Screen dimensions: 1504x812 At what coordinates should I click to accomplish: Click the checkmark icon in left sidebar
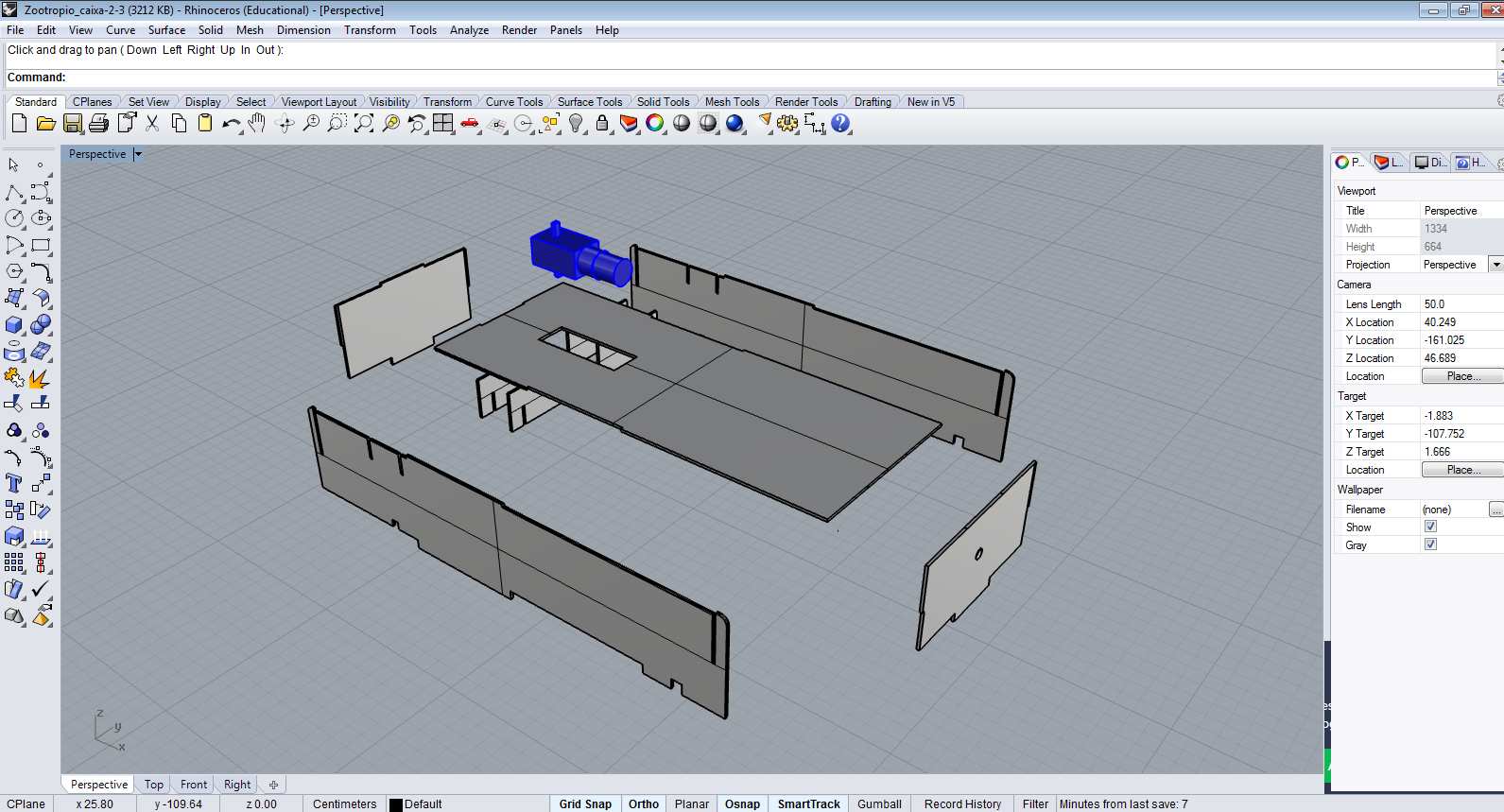[x=41, y=589]
